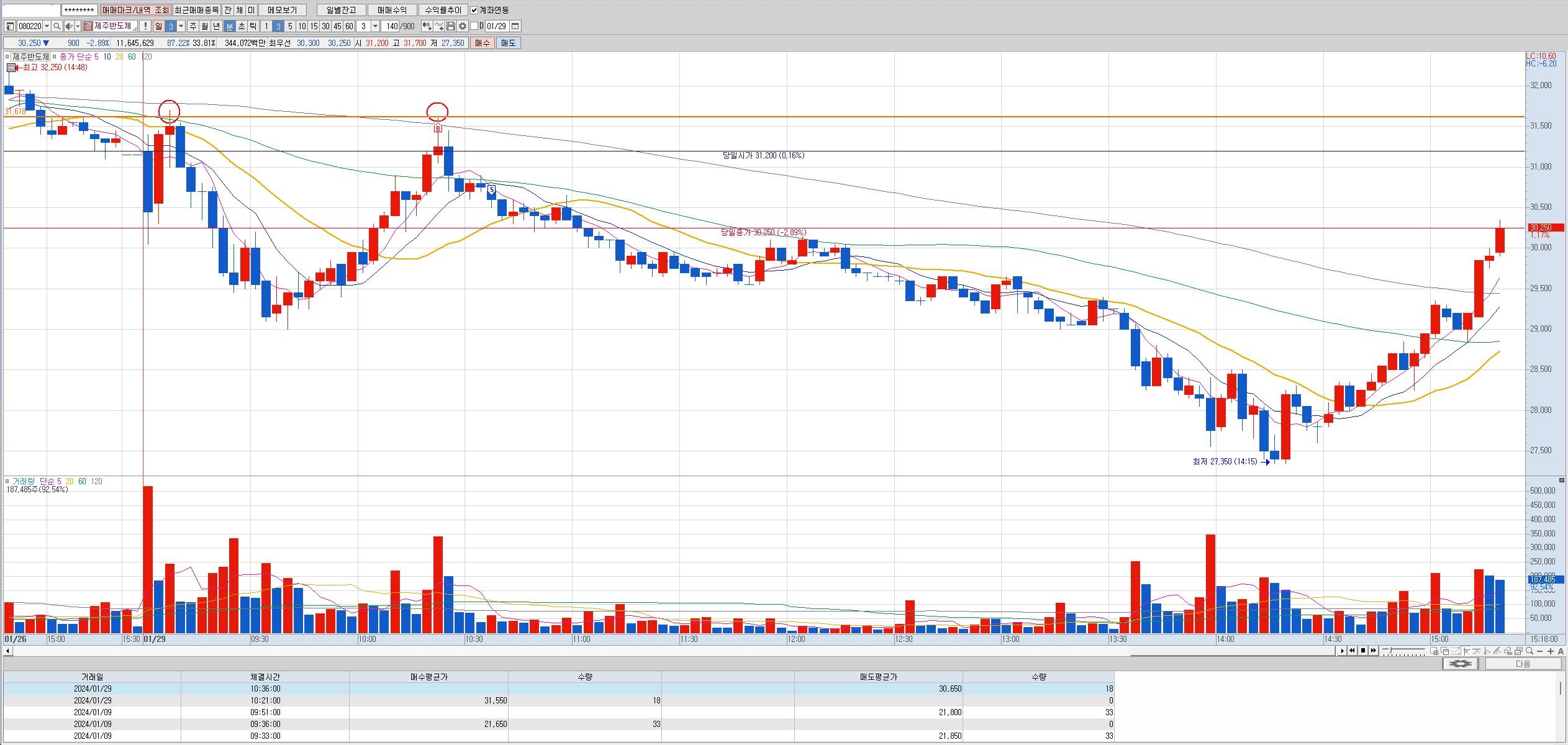Open the 일 period number dropdown
This screenshot has width=1568, height=745.
(181, 26)
